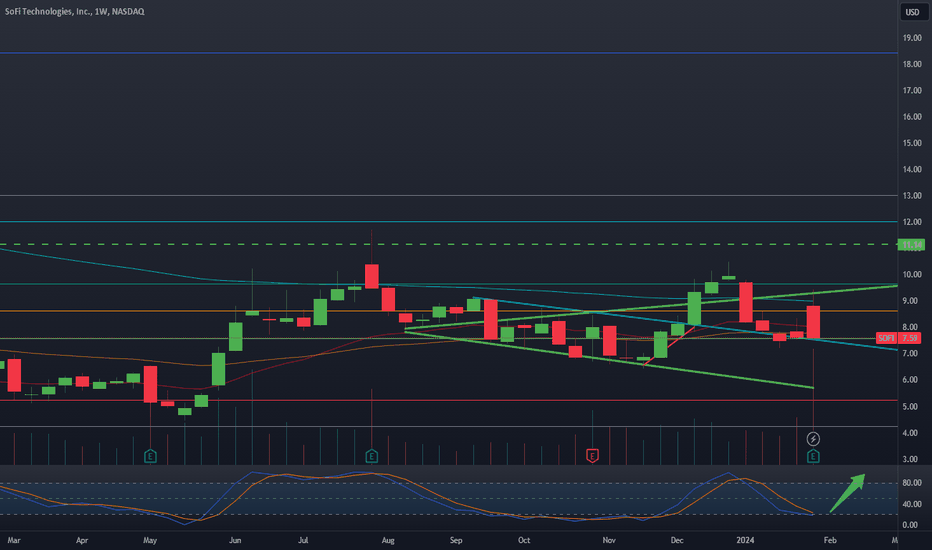The image size is (932, 550).
Task: Click the May label on time axis
Action: [150, 540]
